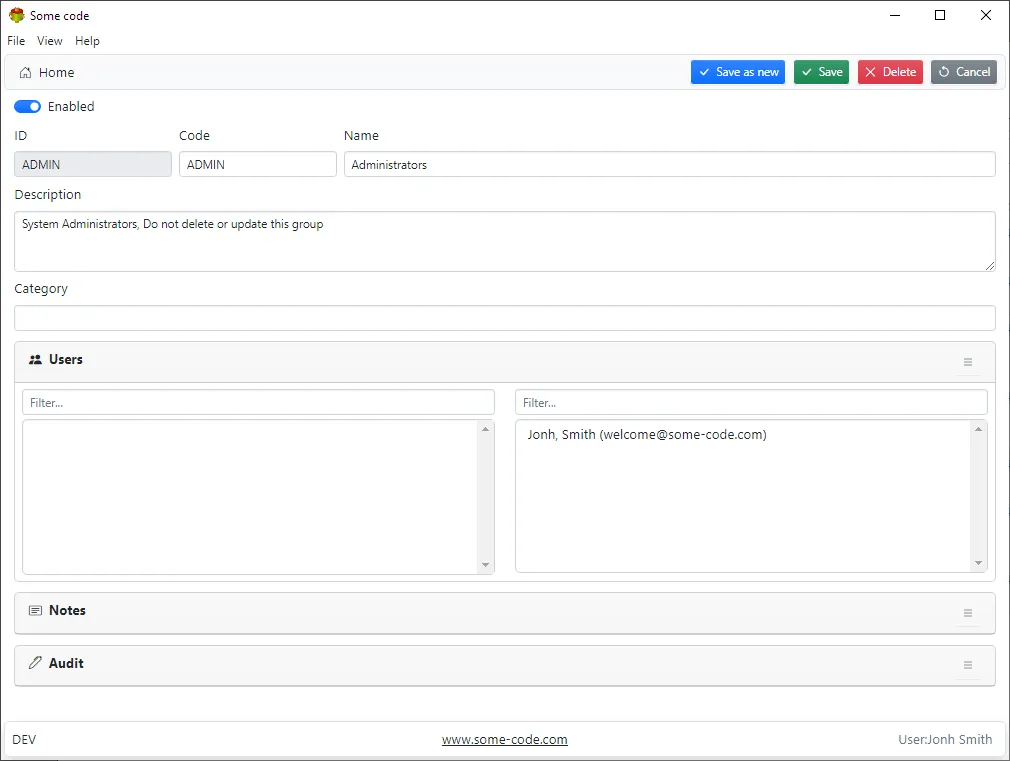The image size is (1010, 761).
Task: Toggle the Enabled switch off
Action: (27, 107)
